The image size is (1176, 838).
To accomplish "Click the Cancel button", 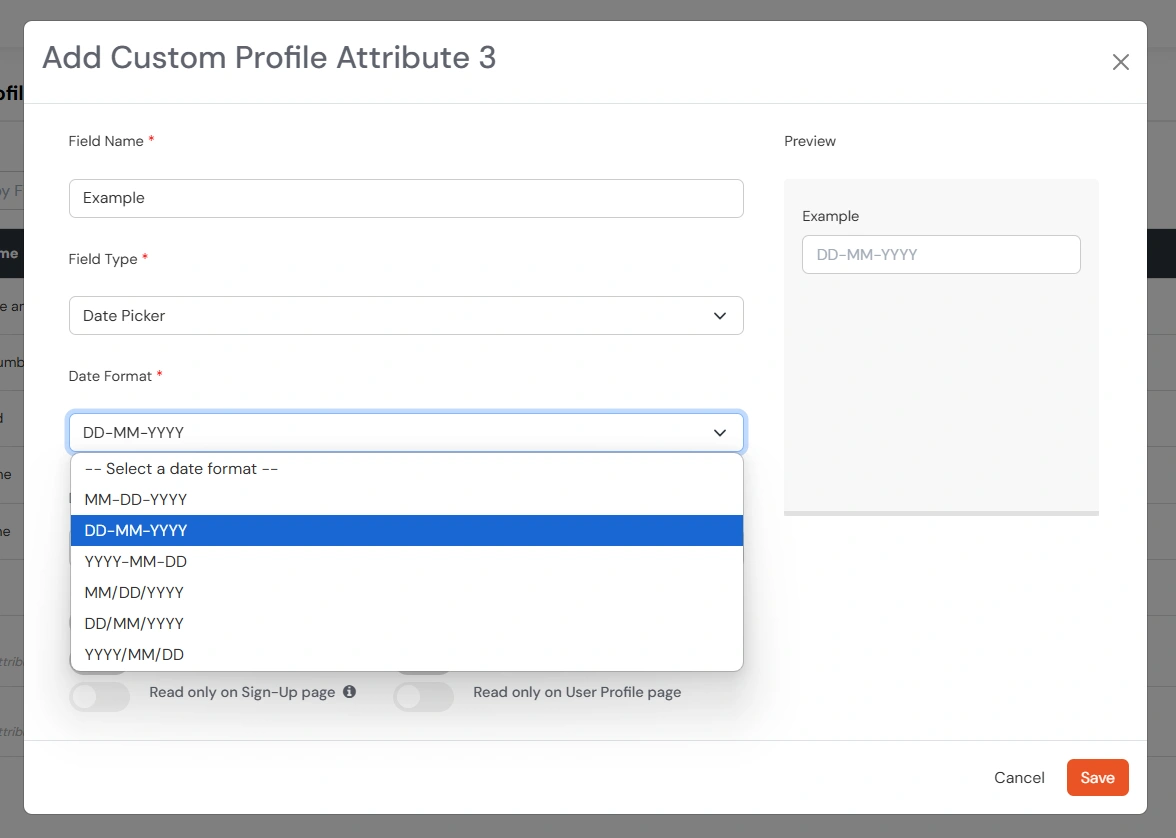I will (1019, 777).
